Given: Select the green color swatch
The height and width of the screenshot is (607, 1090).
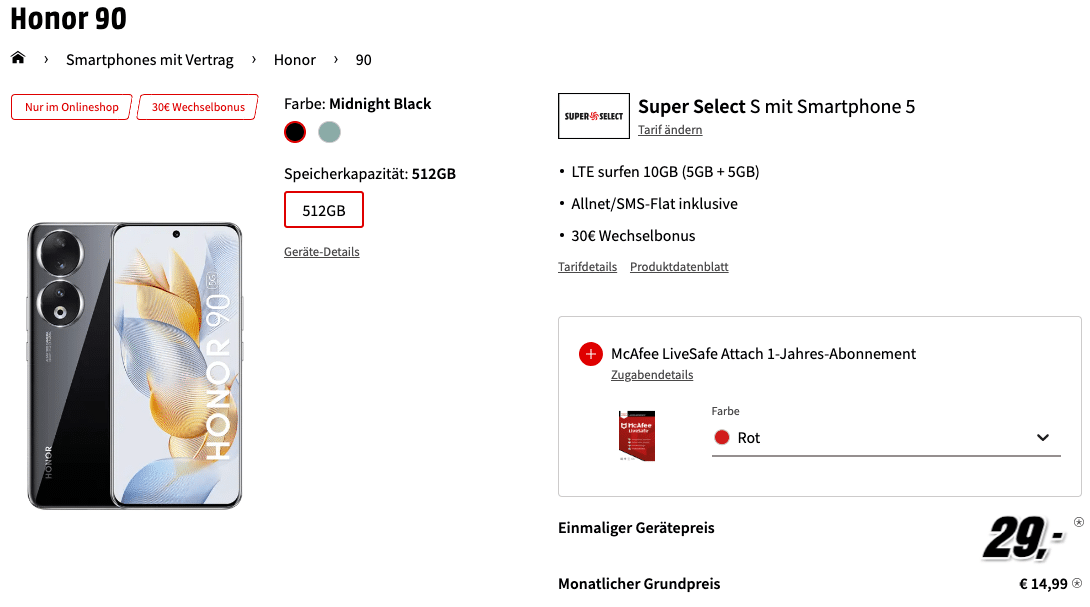Looking at the screenshot, I should 330,132.
